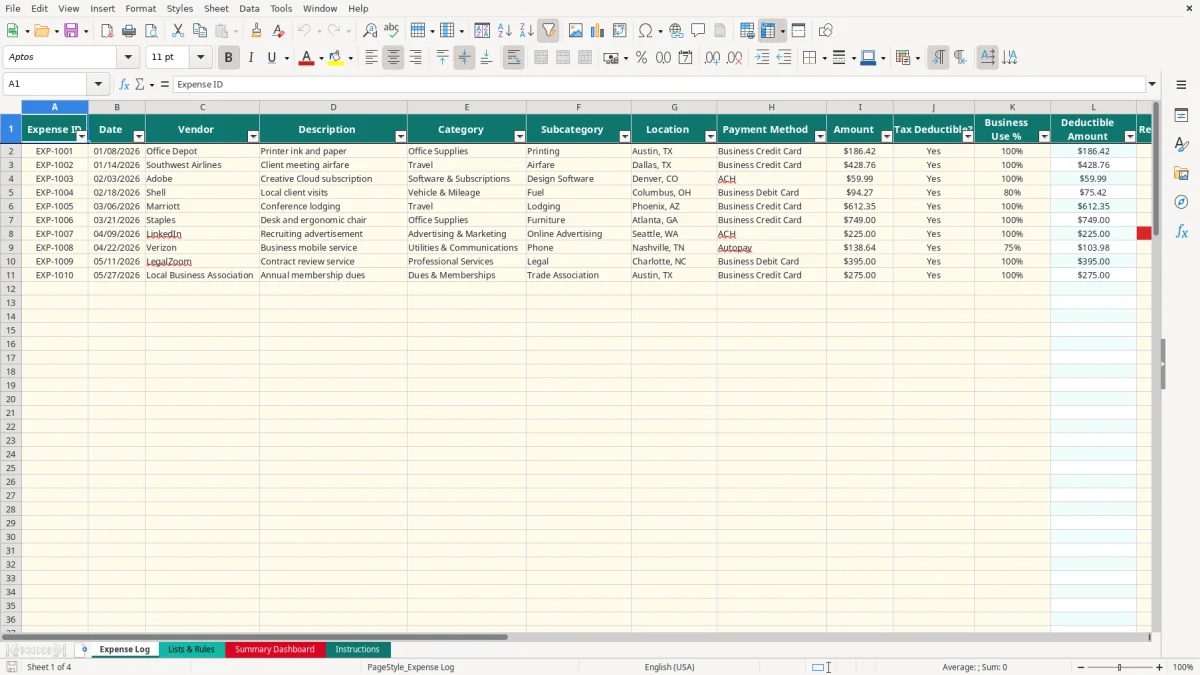
Task: Open the sidebar Styles panel icon
Action: point(1181,145)
